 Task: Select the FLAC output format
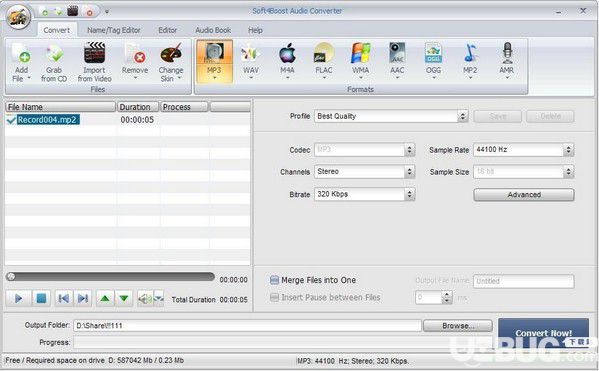coord(324,61)
